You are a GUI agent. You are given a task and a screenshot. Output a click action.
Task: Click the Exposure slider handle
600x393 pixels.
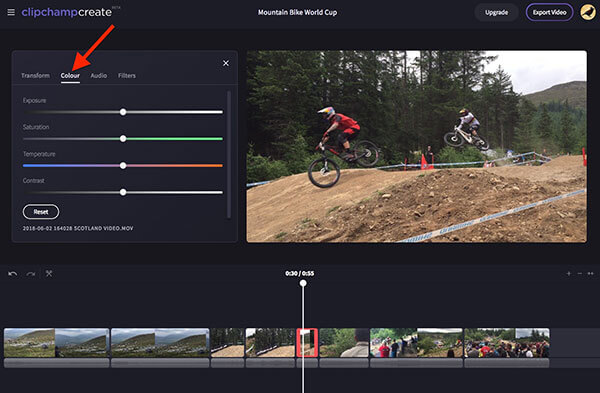point(123,112)
